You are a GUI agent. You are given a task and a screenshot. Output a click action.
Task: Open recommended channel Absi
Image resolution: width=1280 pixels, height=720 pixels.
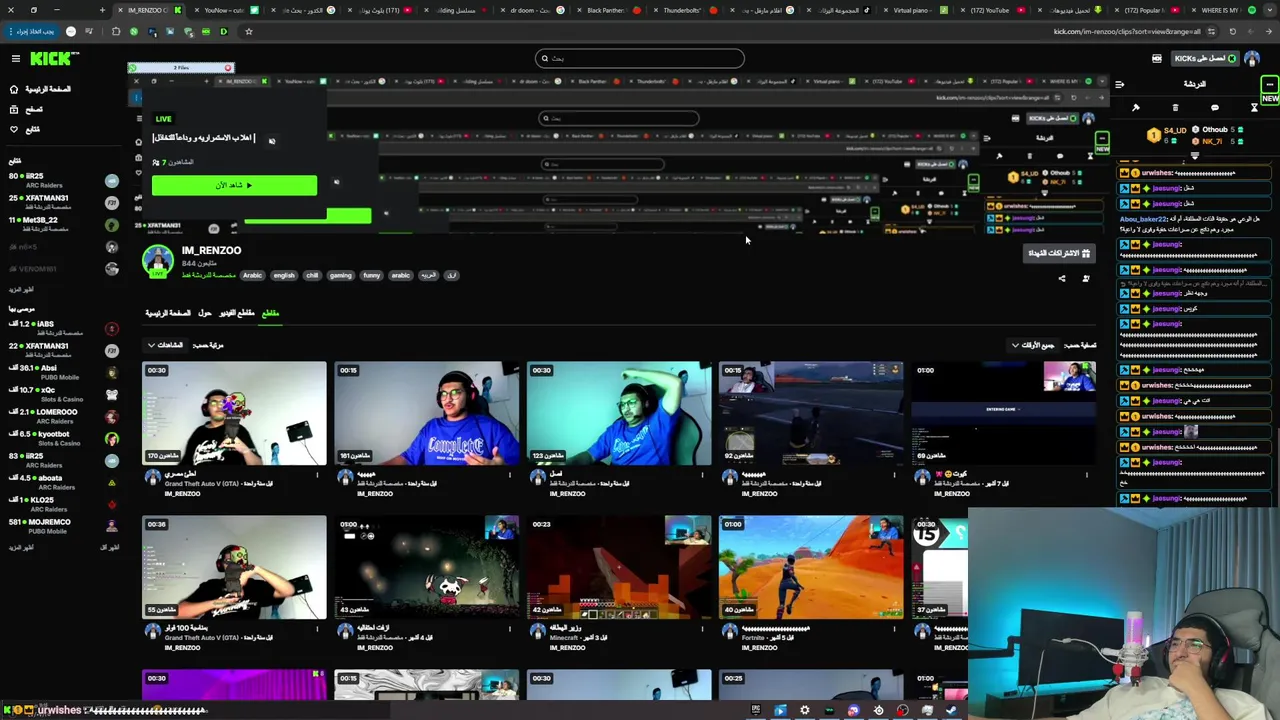[63, 372]
